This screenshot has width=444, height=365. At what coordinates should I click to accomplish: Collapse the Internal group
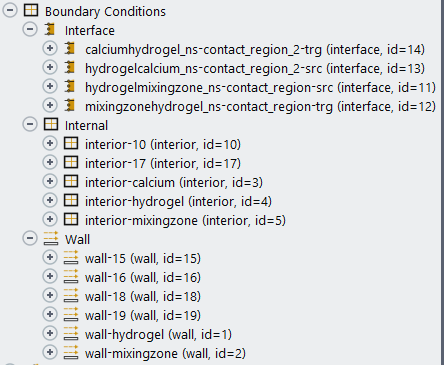(x=30, y=124)
